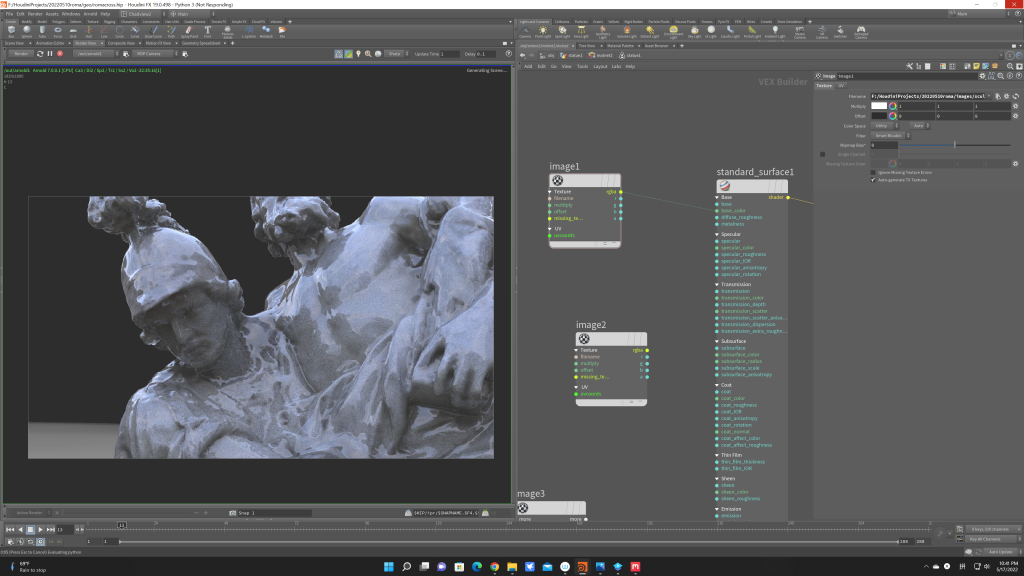This screenshot has width=1024, height=576.
Task: Toggle Auto-generate TX Textures checkbox
Action: (873, 180)
